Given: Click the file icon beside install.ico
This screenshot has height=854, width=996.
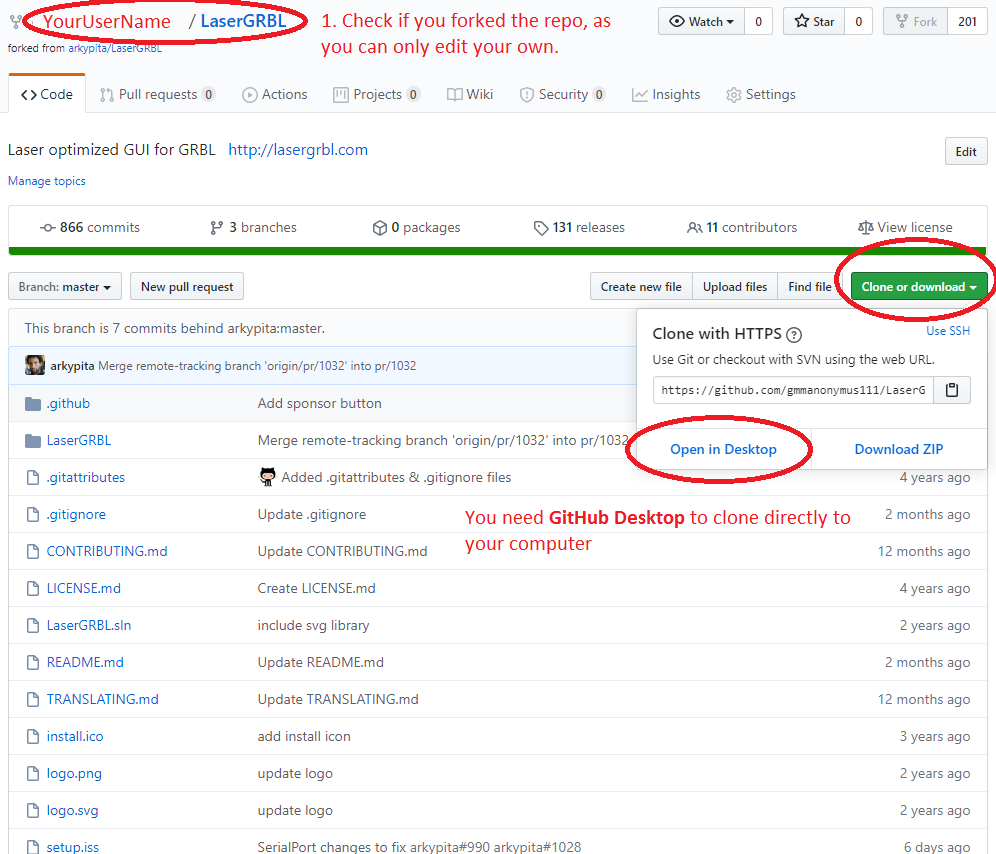Looking at the screenshot, I should pos(33,736).
